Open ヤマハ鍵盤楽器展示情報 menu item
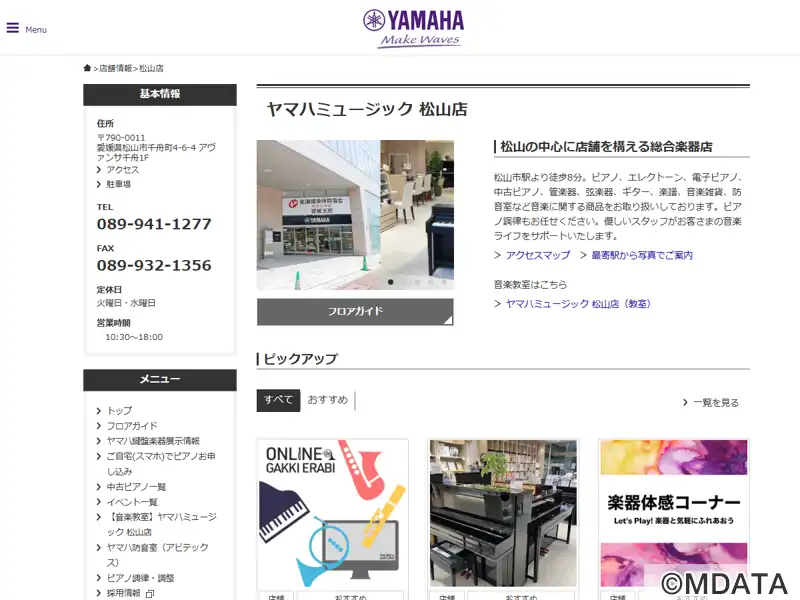The image size is (800, 600). [153, 441]
